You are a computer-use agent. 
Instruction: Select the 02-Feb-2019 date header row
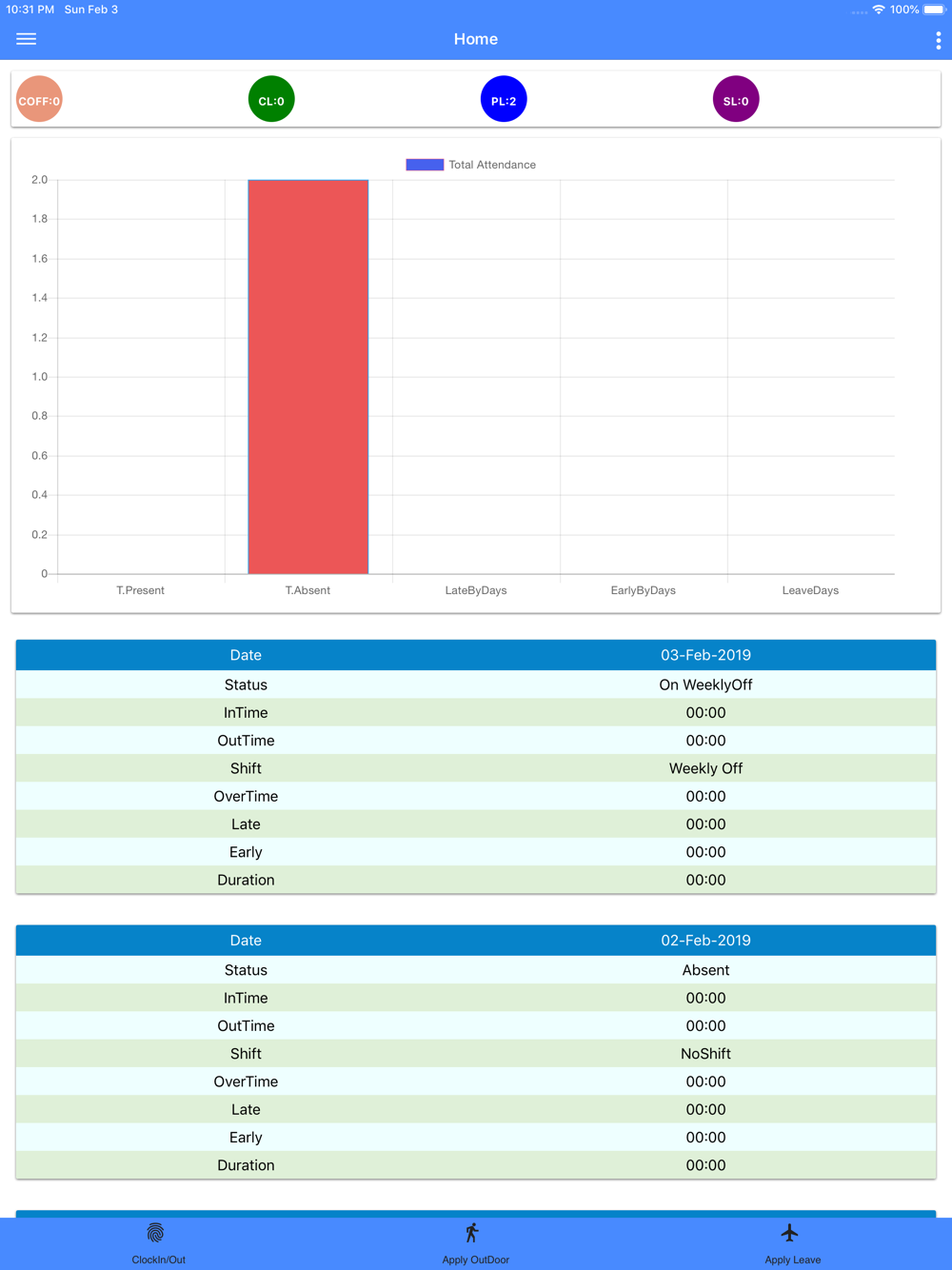click(x=476, y=941)
